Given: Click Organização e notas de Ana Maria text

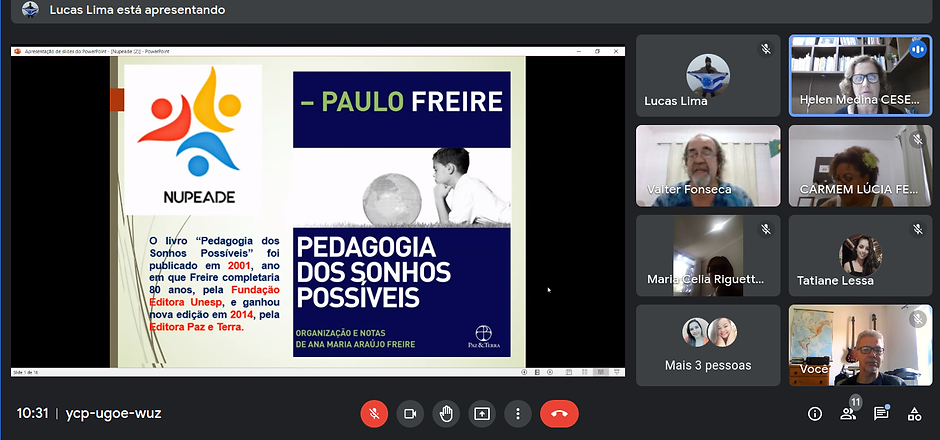Looking at the screenshot, I should point(355,339).
